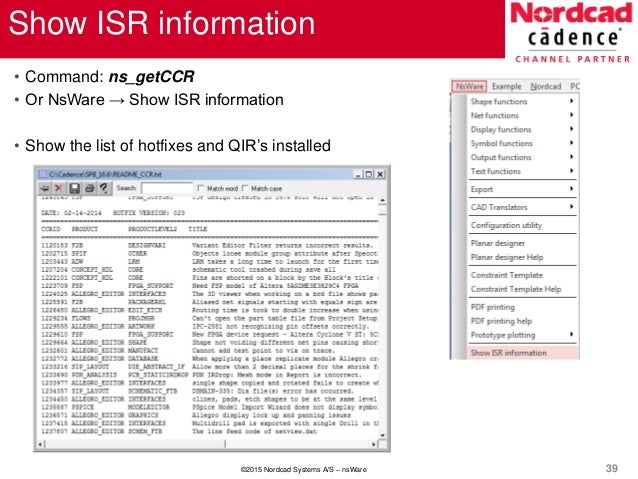
Task: Click into the Search input field
Action: pos(167,188)
